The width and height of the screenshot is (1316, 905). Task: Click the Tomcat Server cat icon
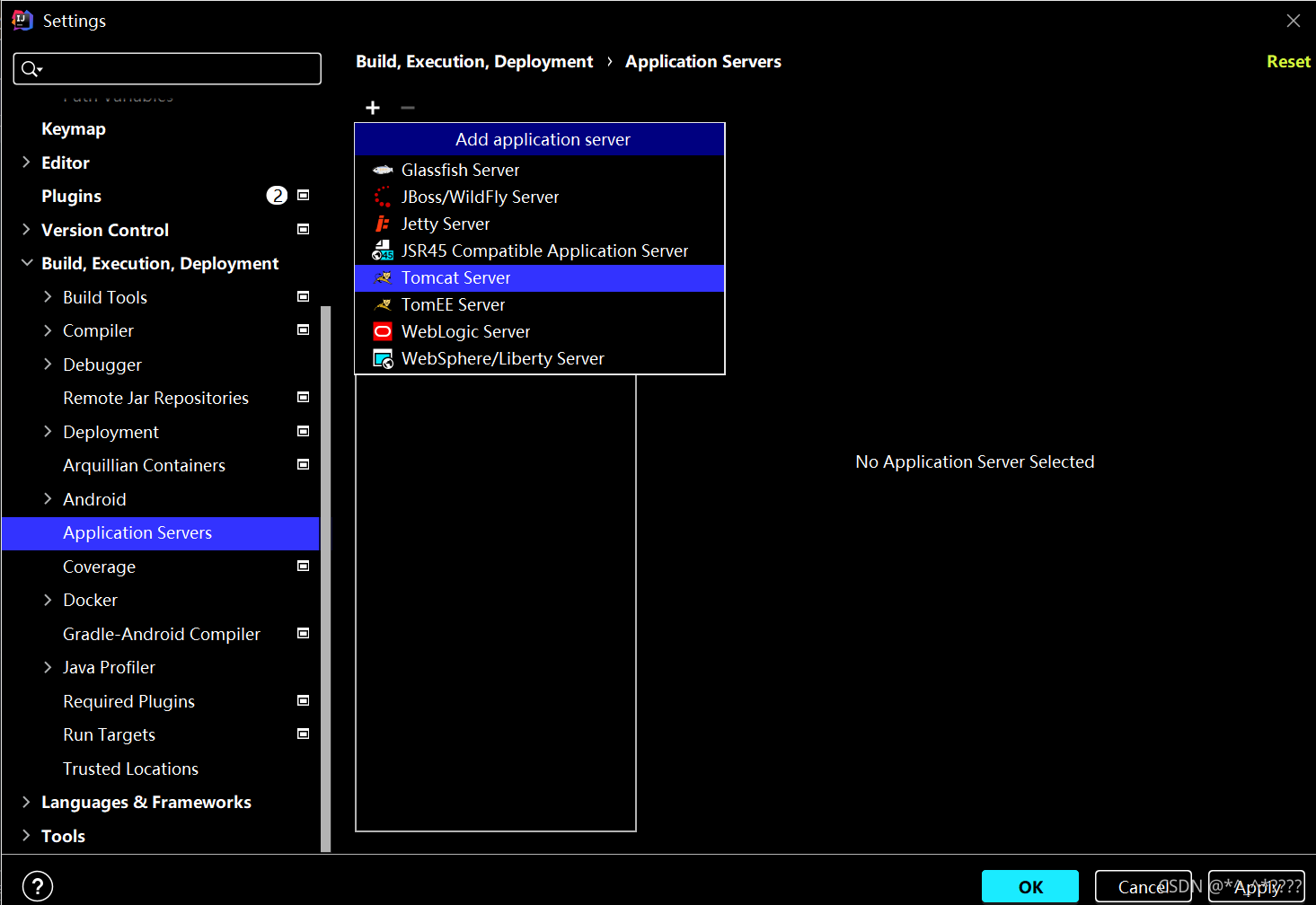click(x=383, y=277)
